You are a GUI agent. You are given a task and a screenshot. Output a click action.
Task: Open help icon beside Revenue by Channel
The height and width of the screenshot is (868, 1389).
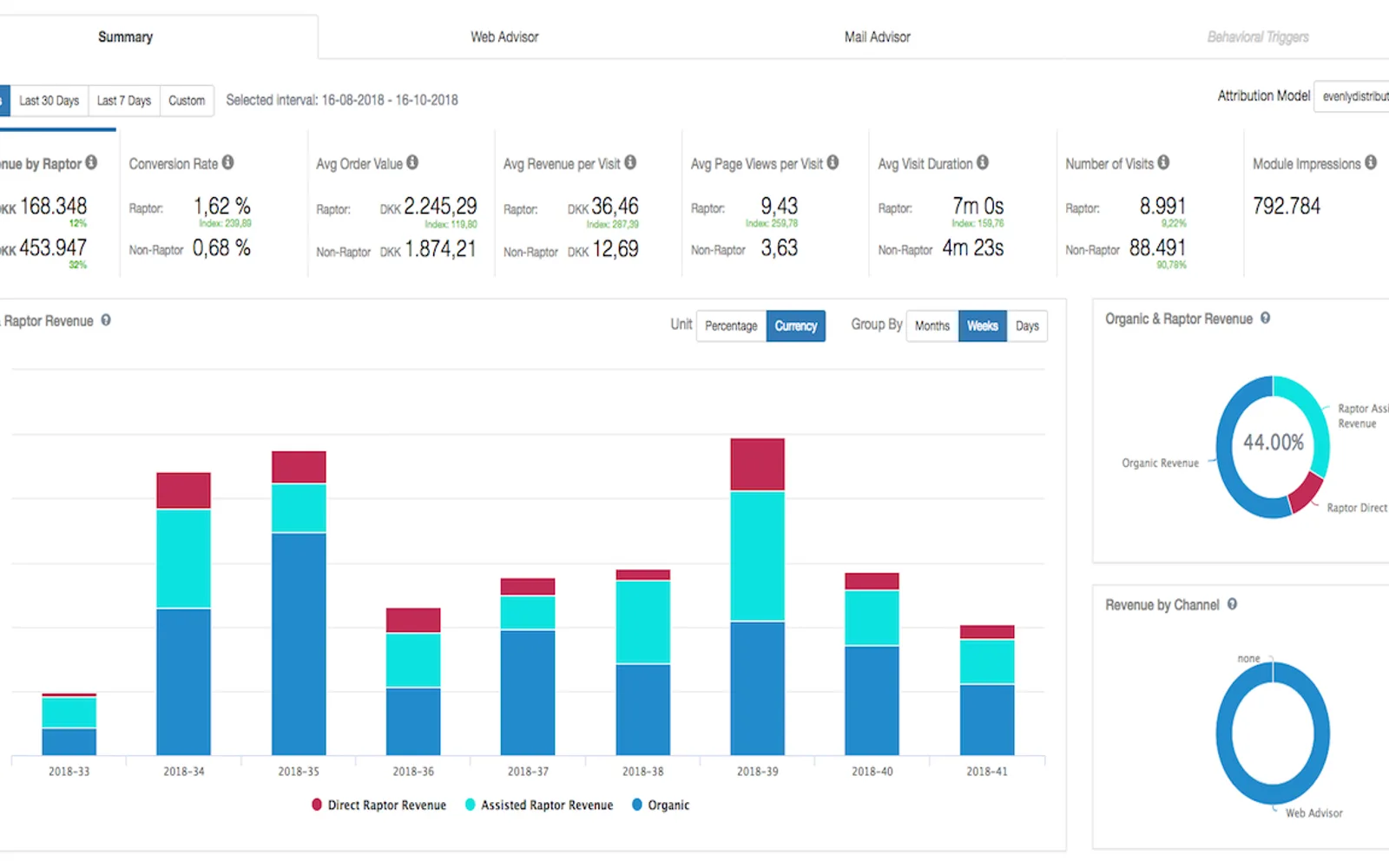pos(1232,604)
